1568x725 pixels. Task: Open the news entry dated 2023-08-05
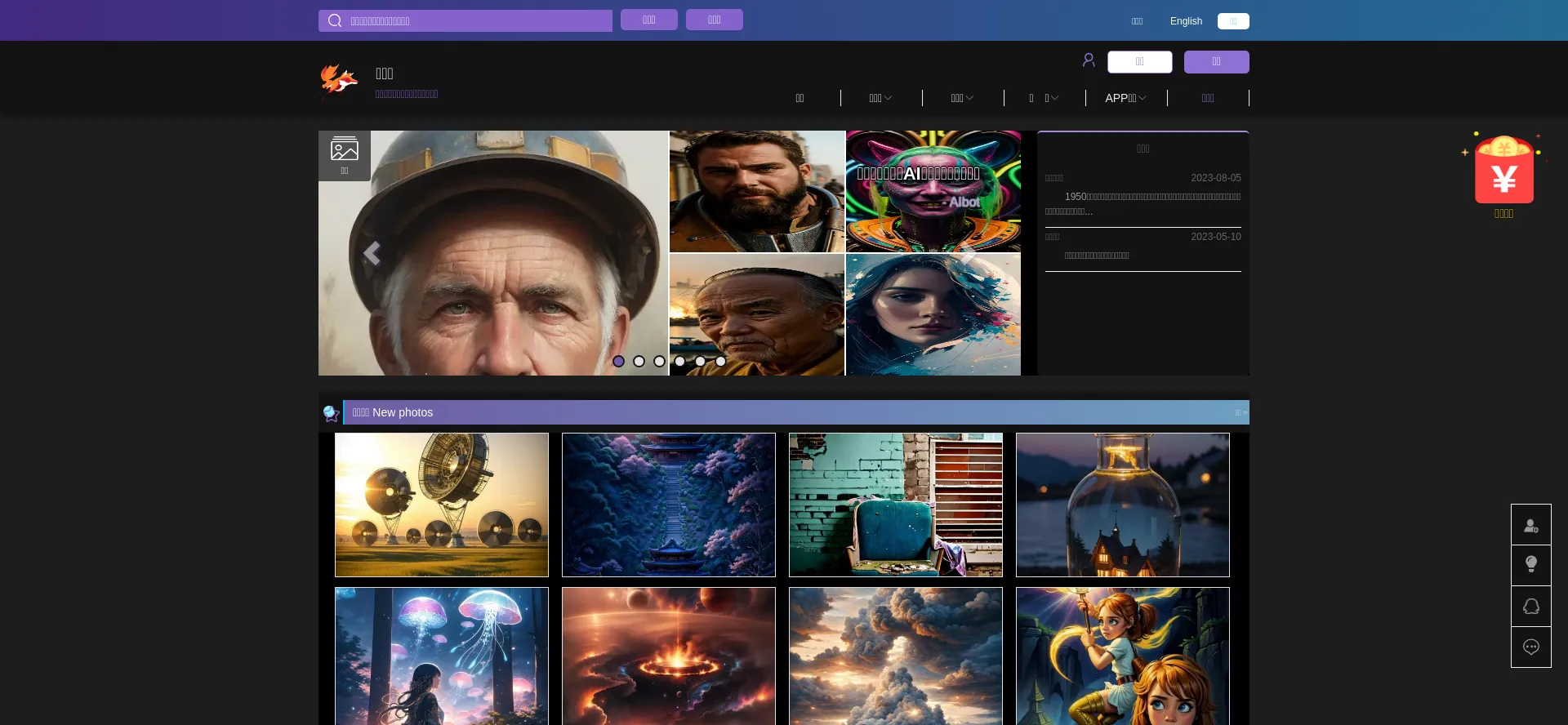pos(1143,196)
